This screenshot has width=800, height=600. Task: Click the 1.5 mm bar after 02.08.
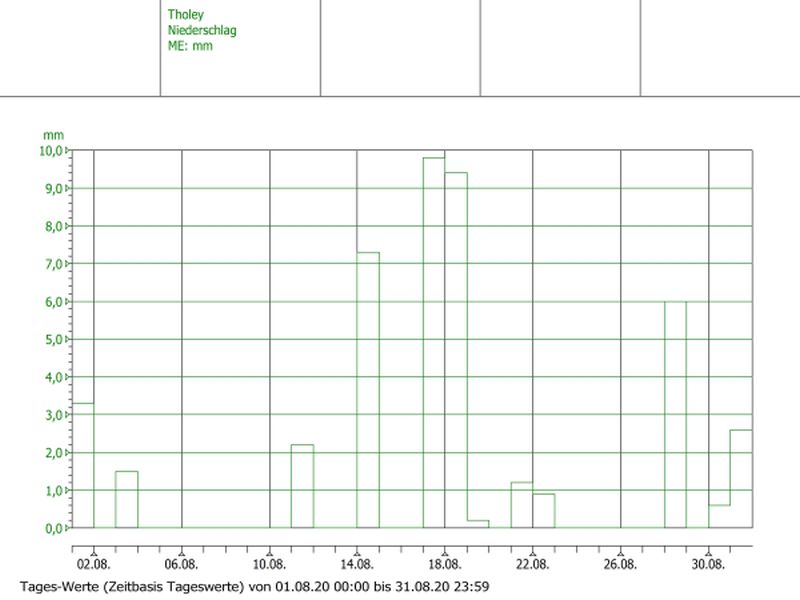126,499
